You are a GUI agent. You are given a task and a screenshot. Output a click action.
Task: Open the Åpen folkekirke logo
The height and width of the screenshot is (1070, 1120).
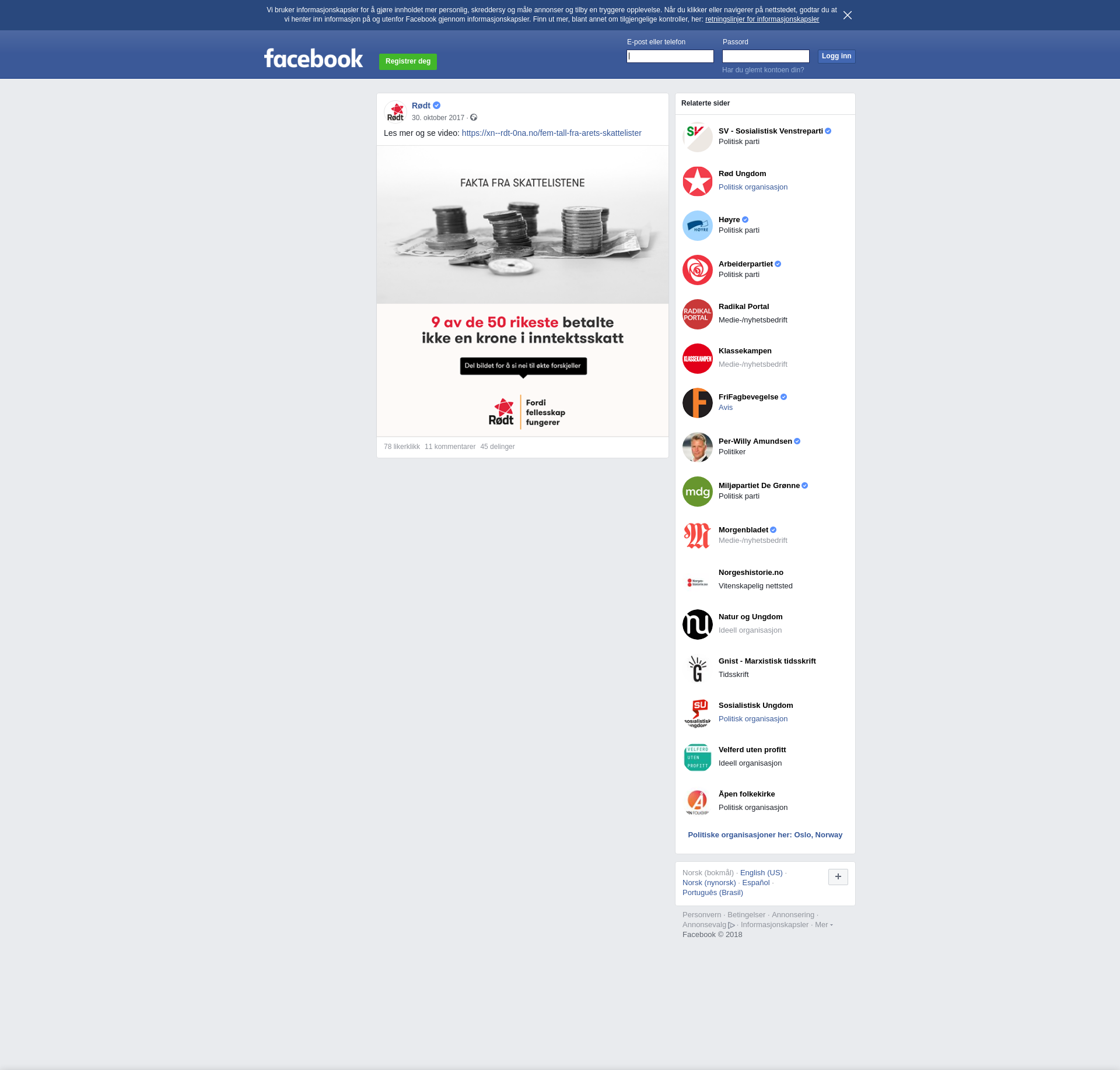[x=698, y=802]
